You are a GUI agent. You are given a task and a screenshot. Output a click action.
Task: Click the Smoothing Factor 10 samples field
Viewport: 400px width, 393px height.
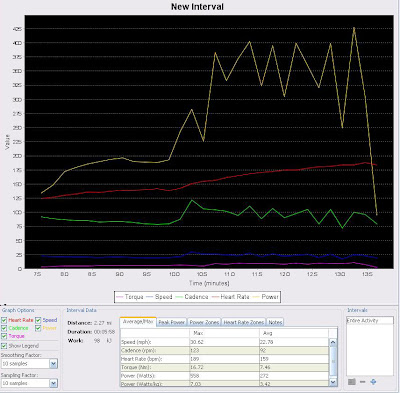25,364
